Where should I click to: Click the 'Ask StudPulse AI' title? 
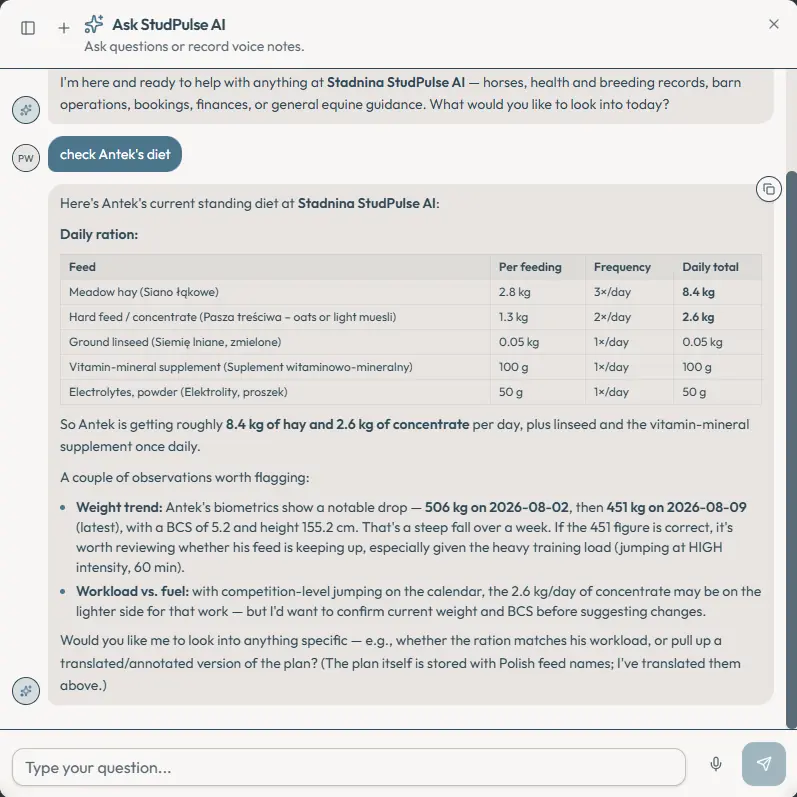169,24
